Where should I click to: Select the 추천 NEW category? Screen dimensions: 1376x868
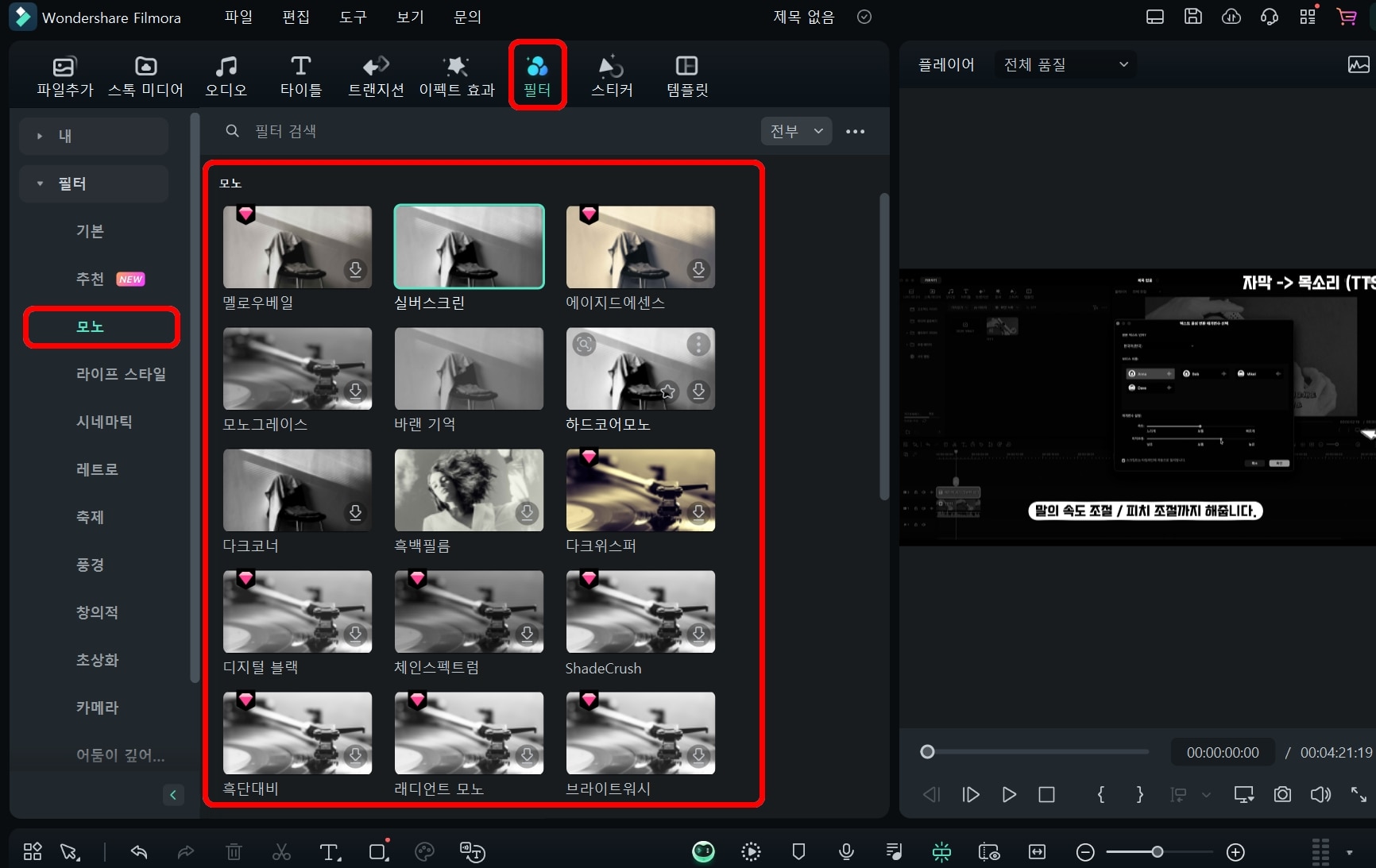pos(110,279)
